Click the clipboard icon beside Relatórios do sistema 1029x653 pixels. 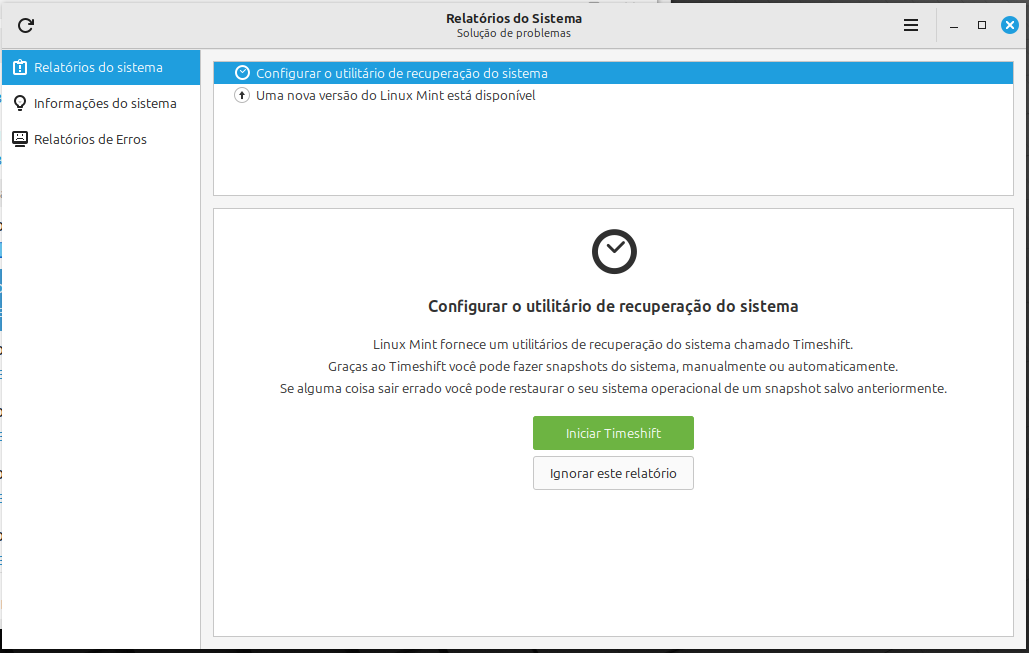point(19,68)
